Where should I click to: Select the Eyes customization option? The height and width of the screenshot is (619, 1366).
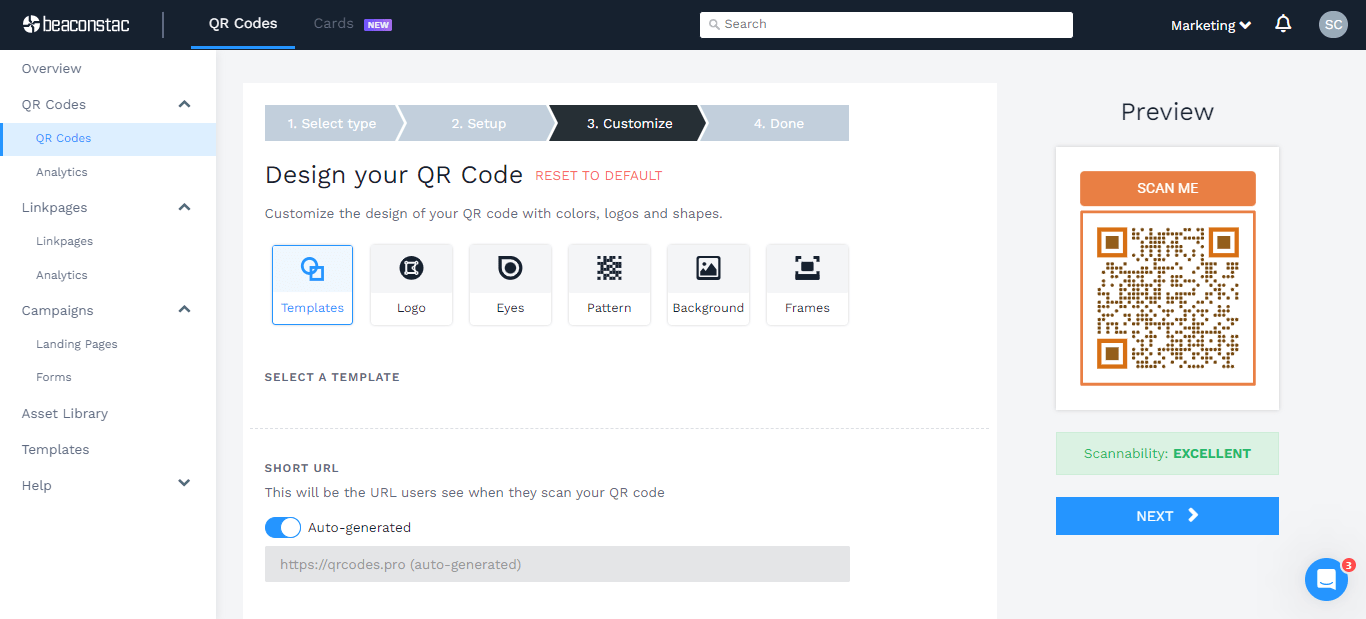(510, 284)
